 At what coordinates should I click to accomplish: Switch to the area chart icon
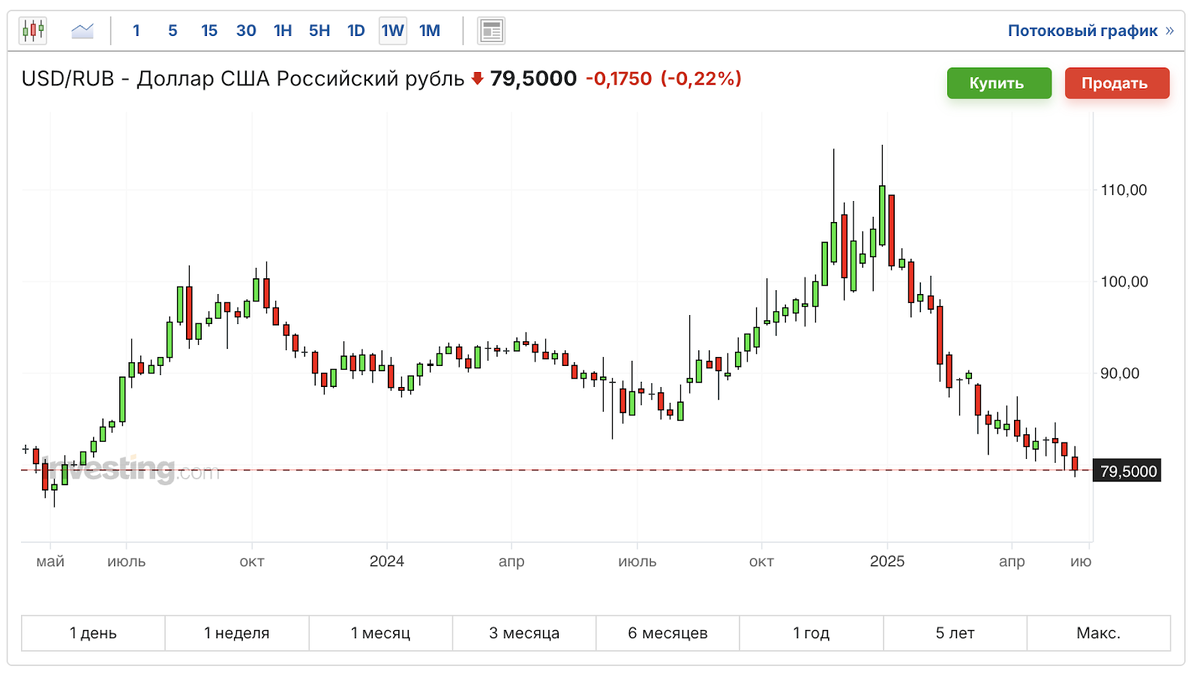coord(82,31)
